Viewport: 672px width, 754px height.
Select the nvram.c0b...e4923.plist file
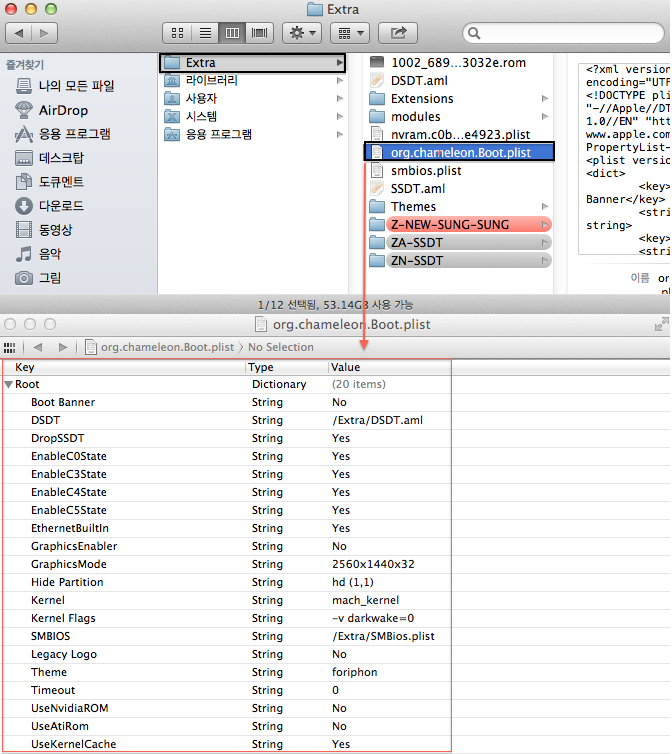tap(459, 135)
